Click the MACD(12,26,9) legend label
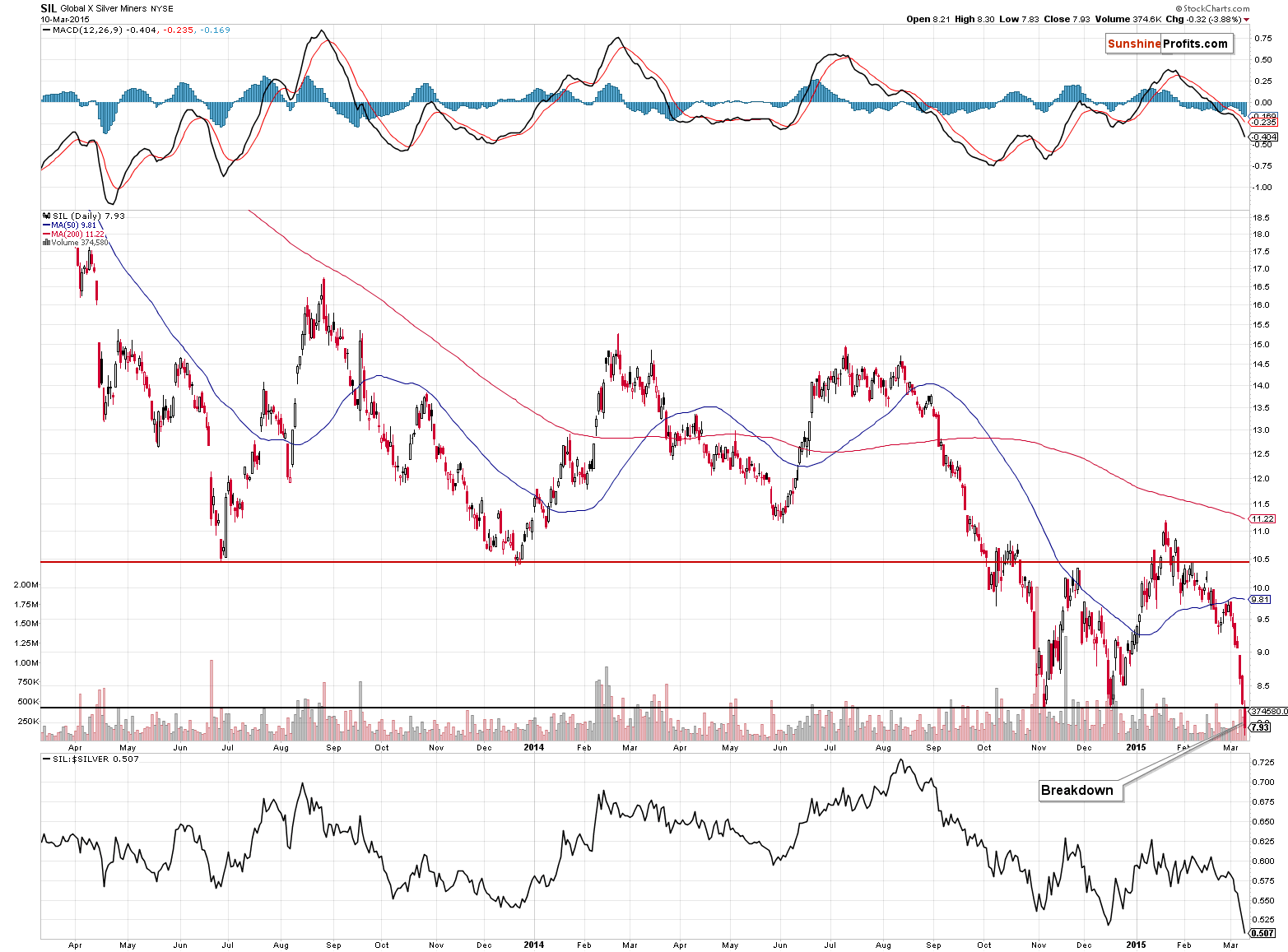 tap(88, 30)
